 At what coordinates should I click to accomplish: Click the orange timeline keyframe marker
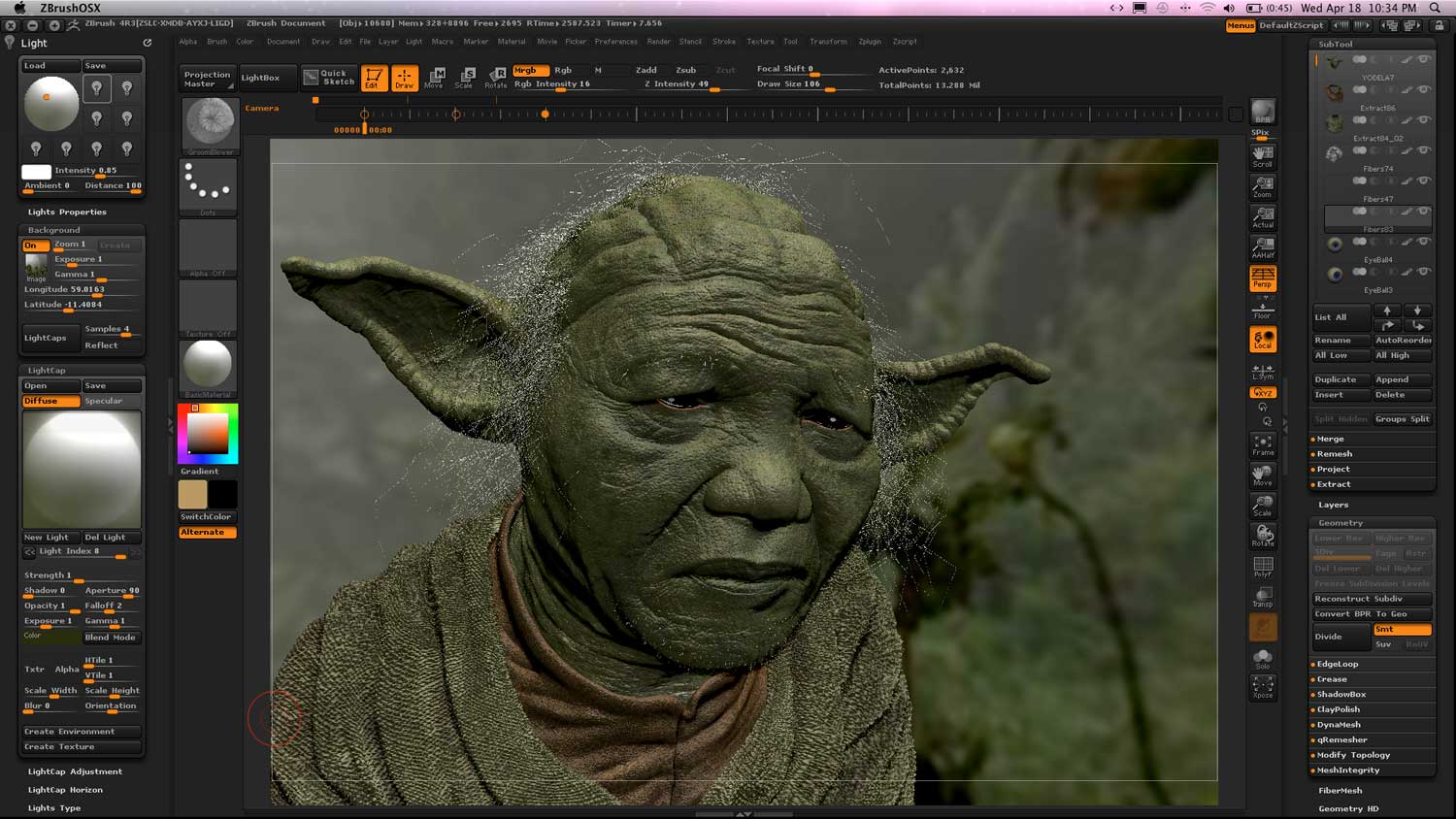(545, 115)
